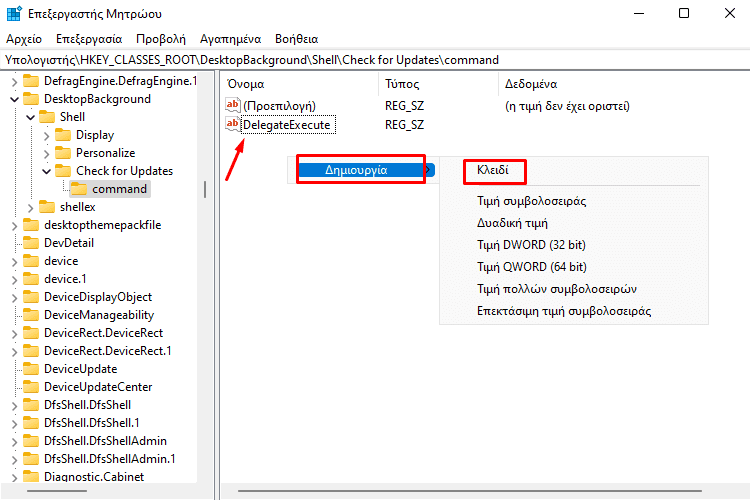
Task: Click the DeviceManageability folder icon
Action: coord(31,315)
